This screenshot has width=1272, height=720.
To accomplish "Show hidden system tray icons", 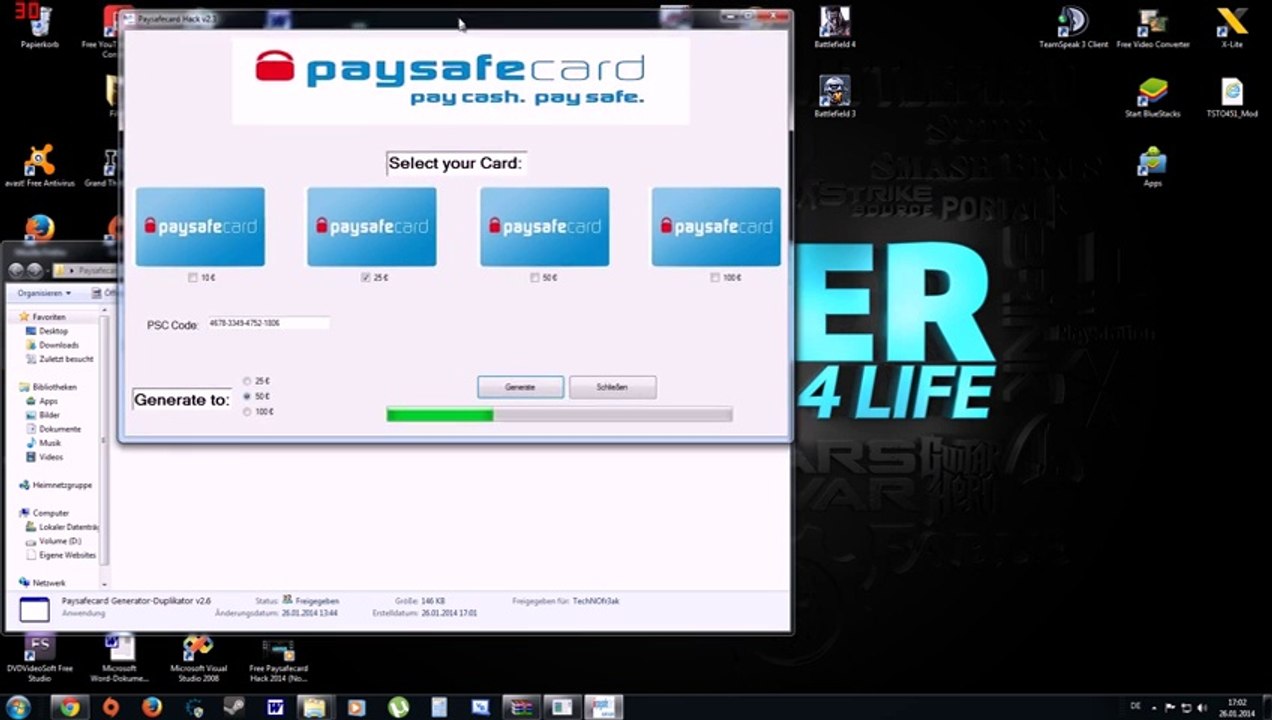I will (x=1155, y=707).
